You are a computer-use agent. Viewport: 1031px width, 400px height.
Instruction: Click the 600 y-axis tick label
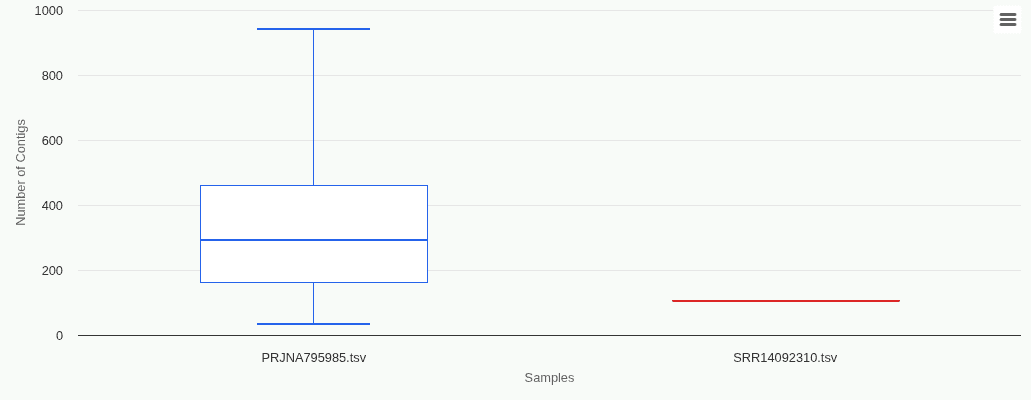[52, 141]
